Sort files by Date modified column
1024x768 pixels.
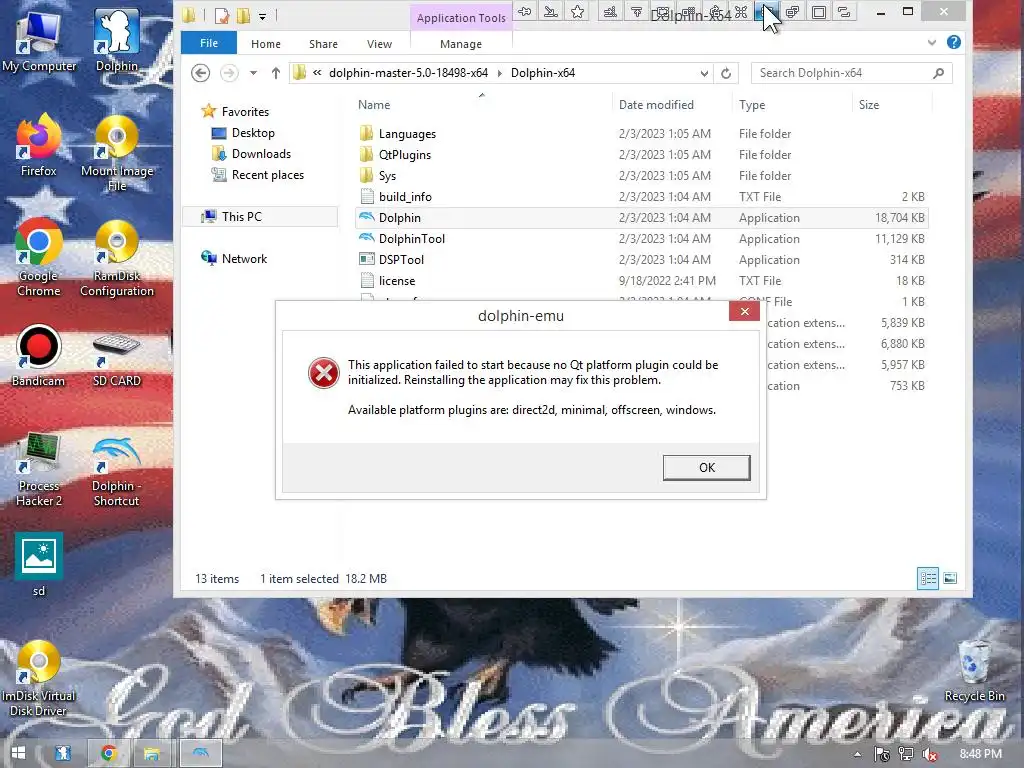[656, 104]
